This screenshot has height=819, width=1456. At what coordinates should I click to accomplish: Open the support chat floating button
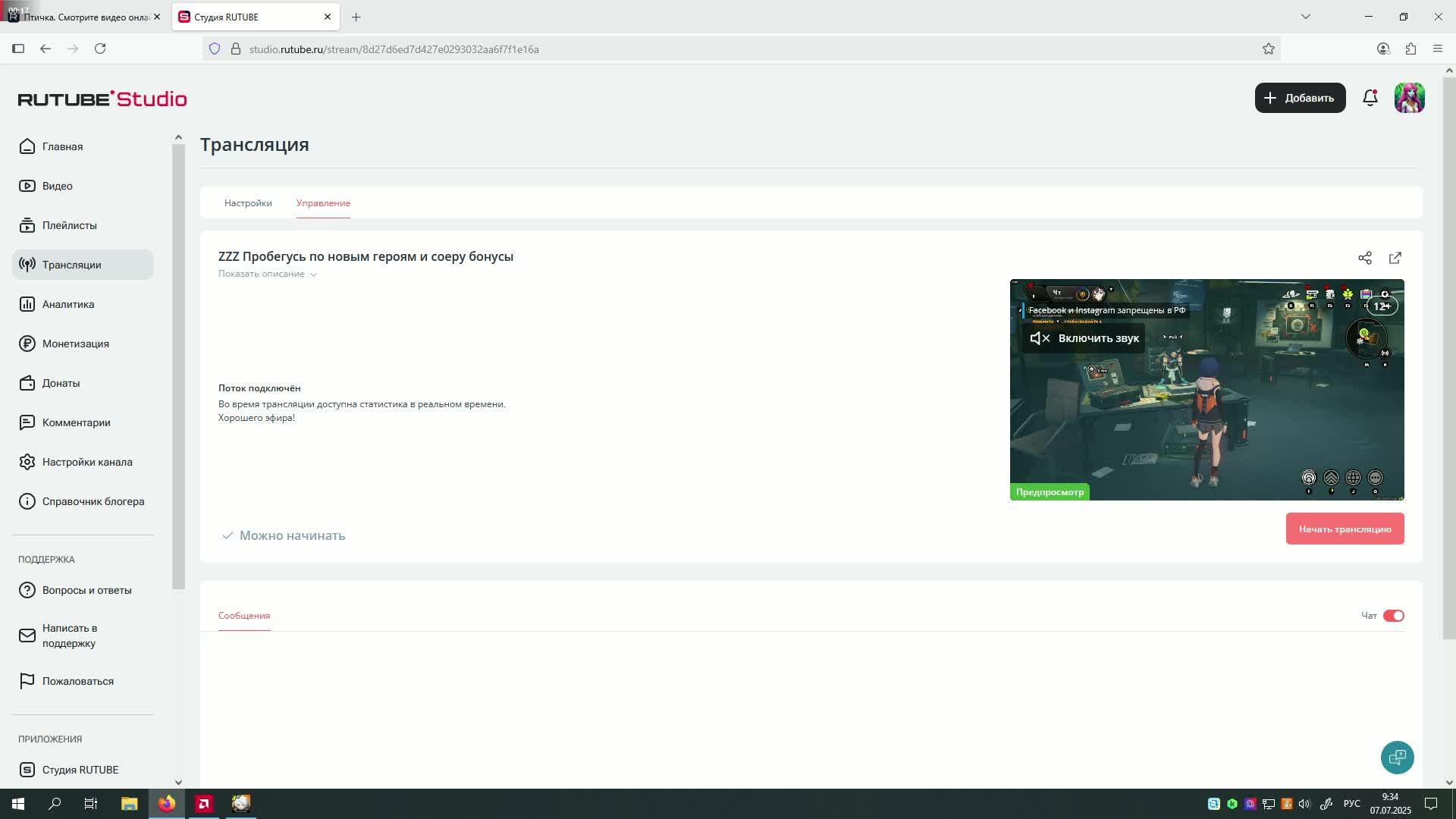[x=1397, y=758]
